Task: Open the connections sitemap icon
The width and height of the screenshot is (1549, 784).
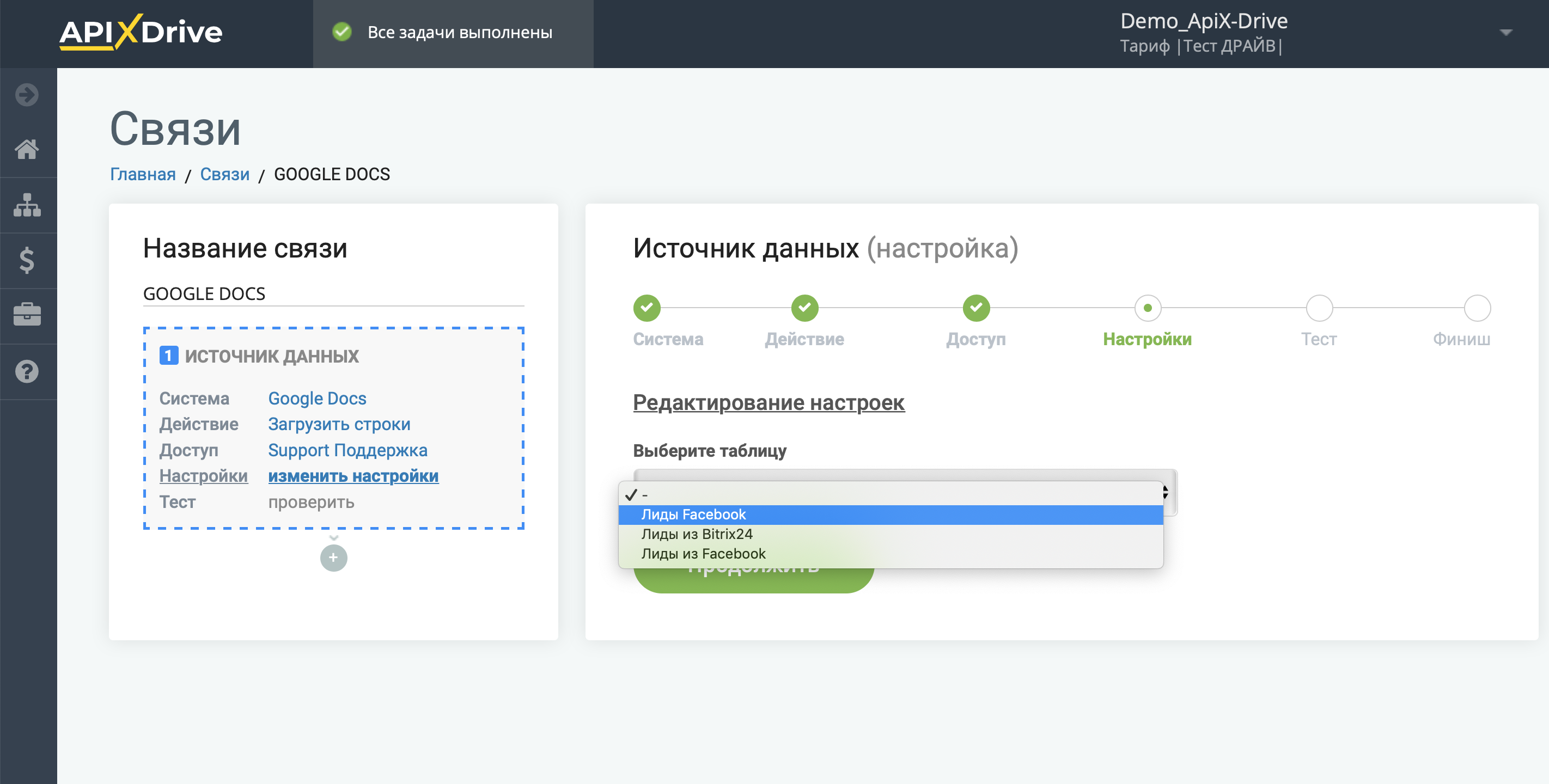Action: pyautogui.click(x=27, y=205)
